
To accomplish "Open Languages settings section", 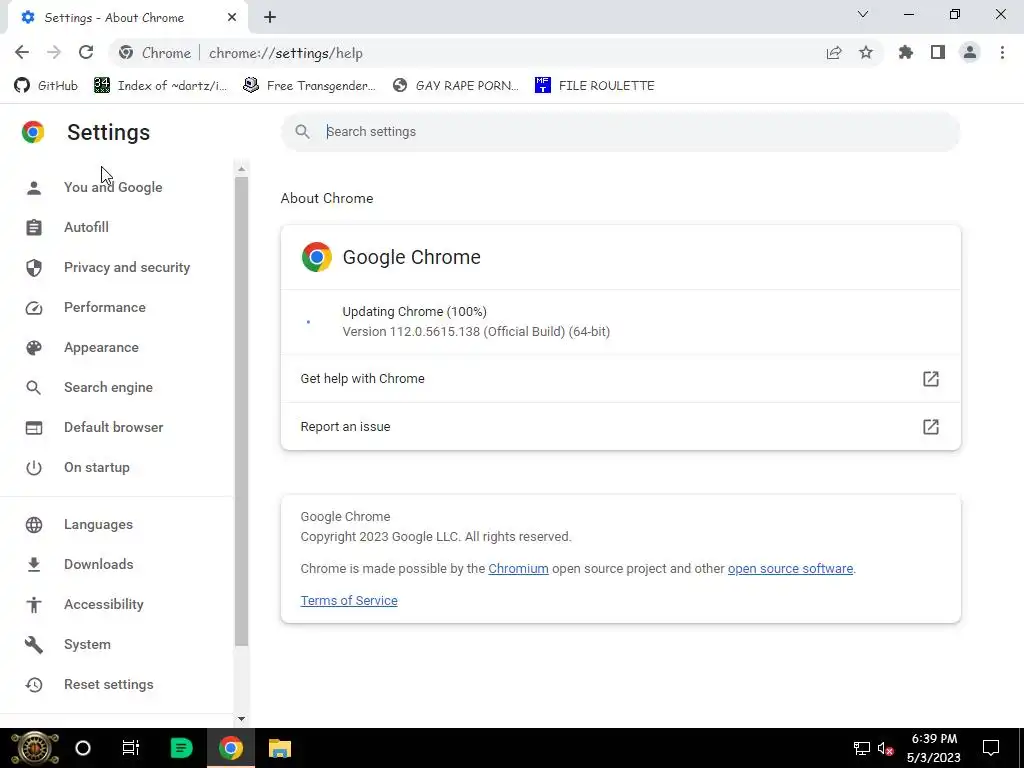I will coord(98,524).
